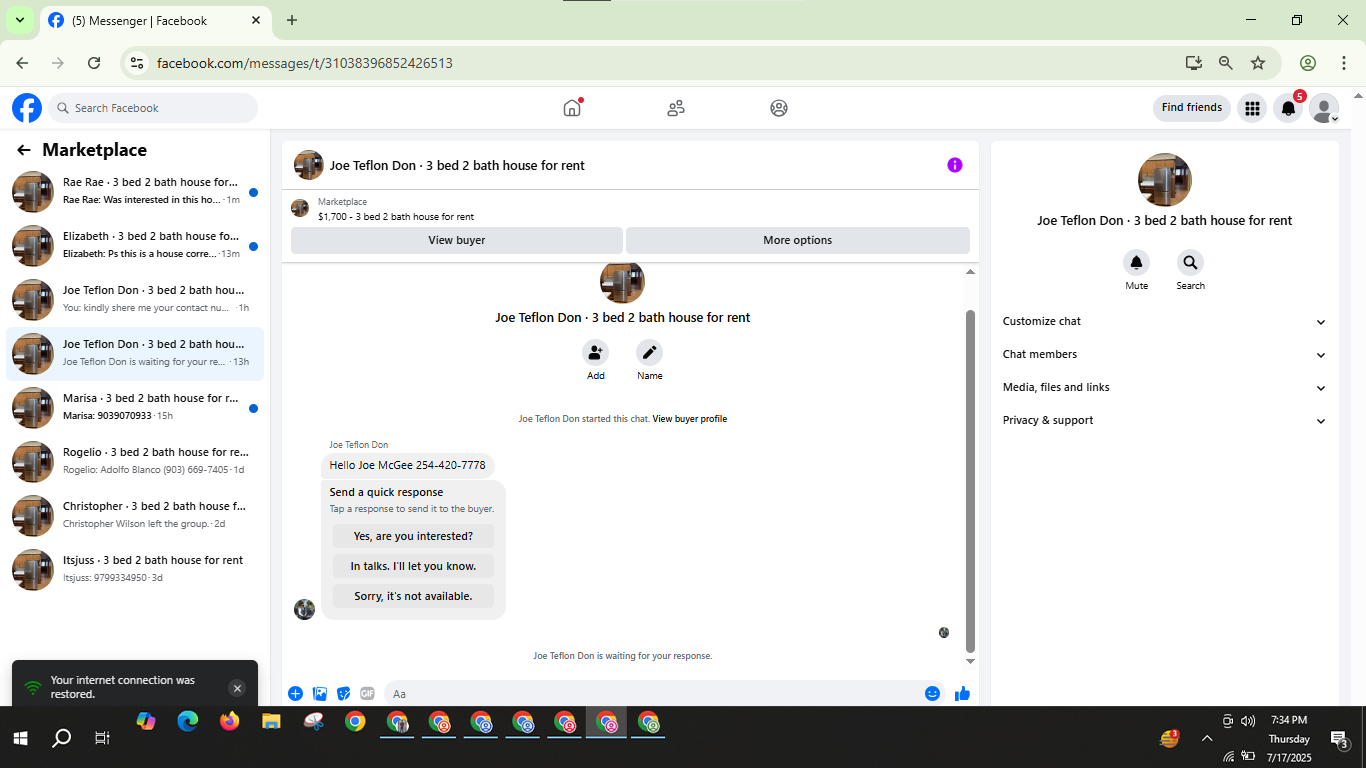Open the Messenger Facebook browser tab

click(155, 21)
